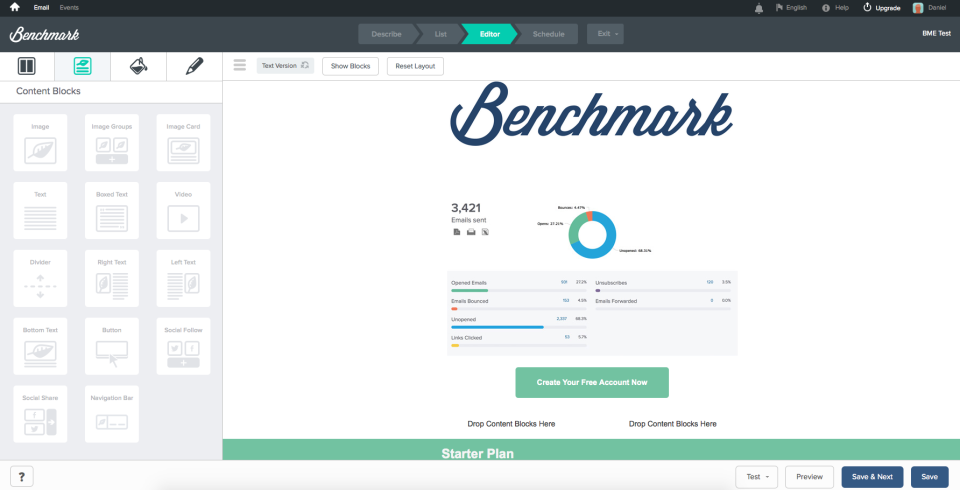Select the email stats report image

point(592,277)
